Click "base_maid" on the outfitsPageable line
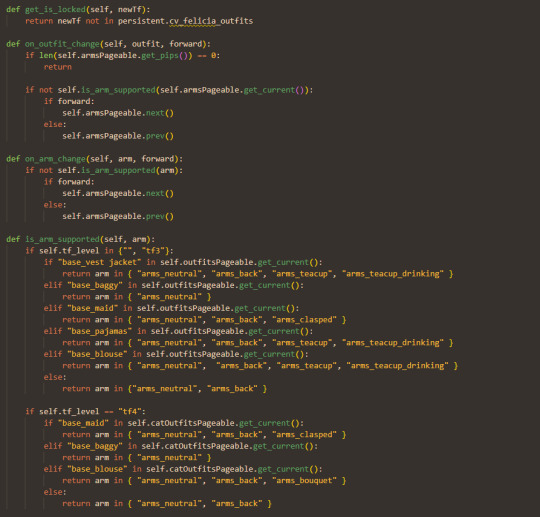The width and height of the screenshot is (540, 517). (93, 308)
